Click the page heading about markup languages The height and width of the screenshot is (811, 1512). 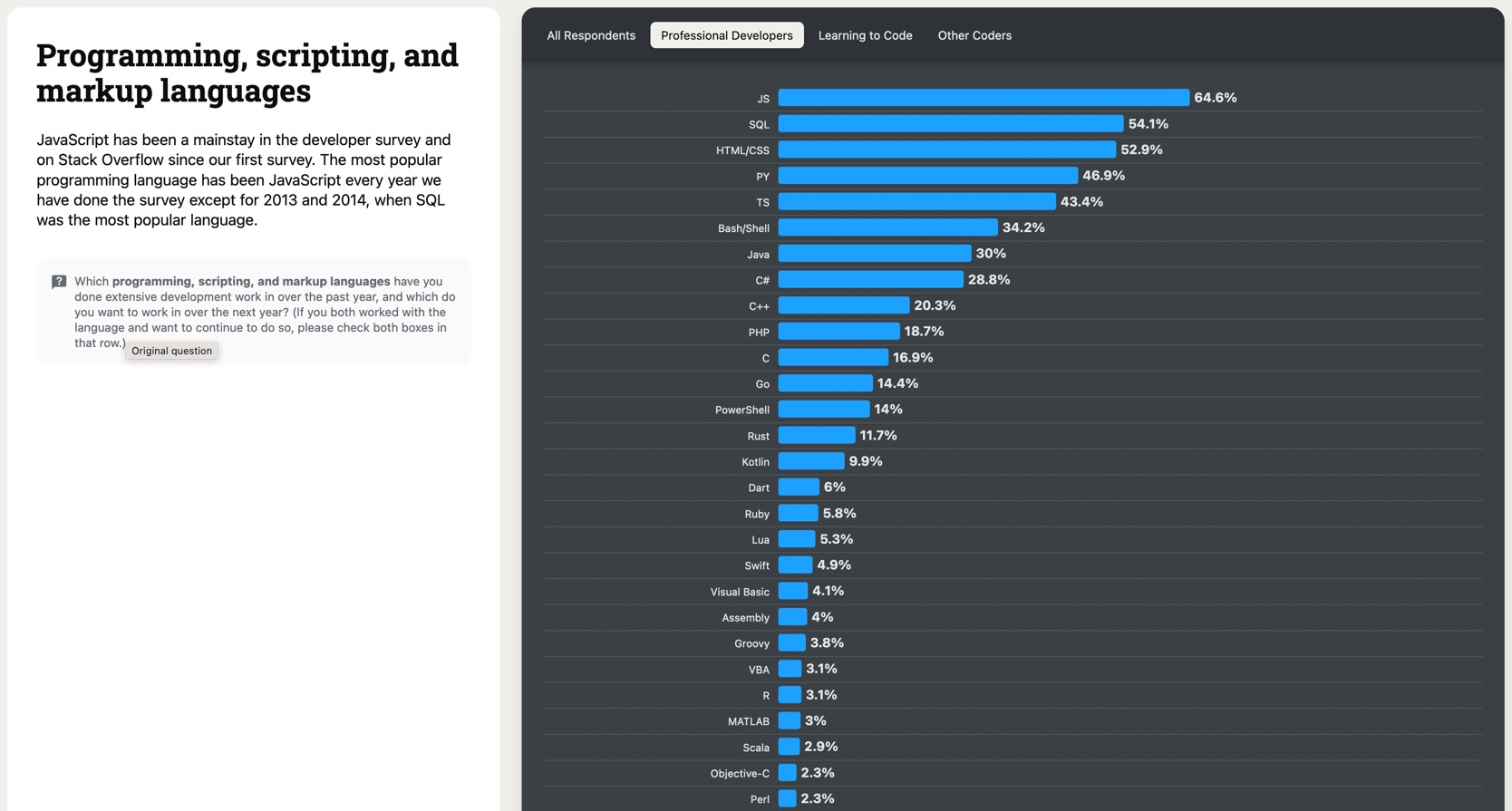pos(247,72)
